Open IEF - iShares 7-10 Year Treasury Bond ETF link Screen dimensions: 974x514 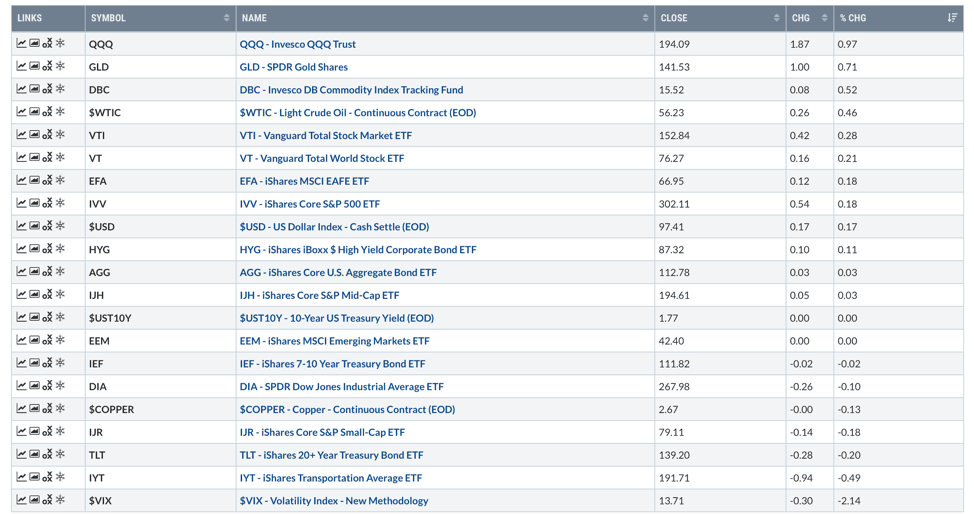332,364
